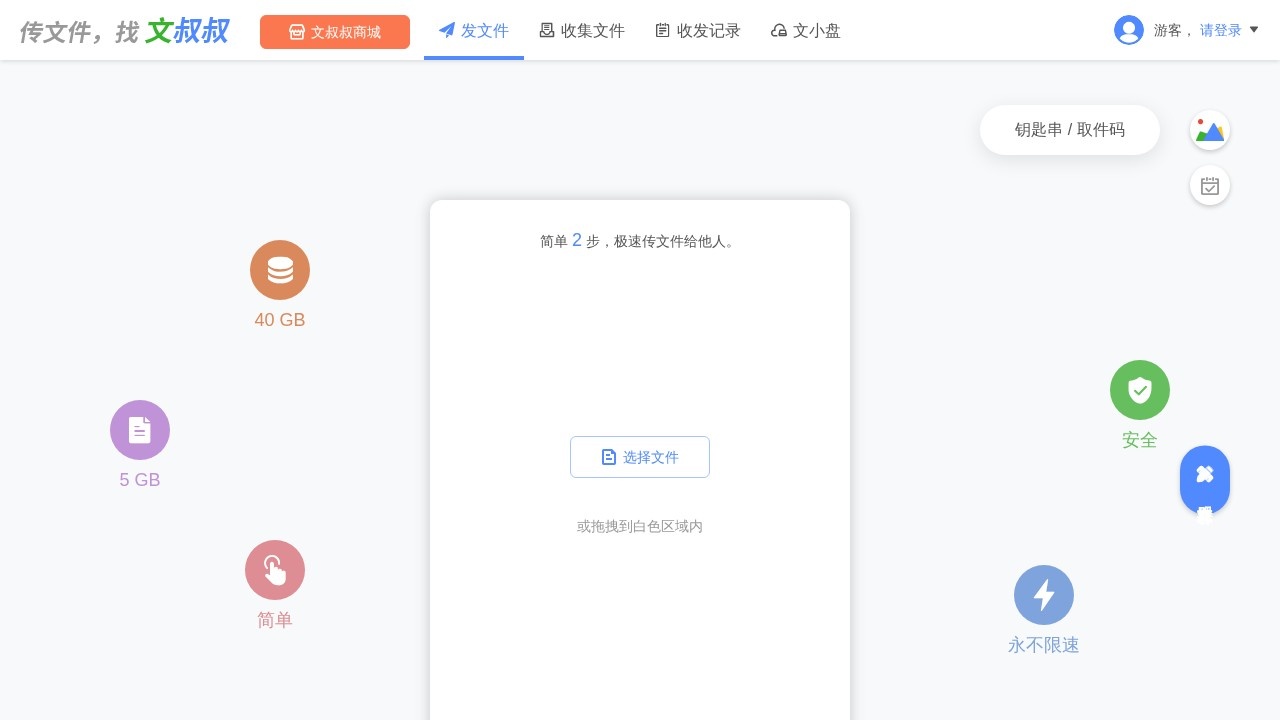The height and width of the screenshot is (720, 1280).
Task: Click the 或拖拽到白色区域内 hint text
Action: 640,526
